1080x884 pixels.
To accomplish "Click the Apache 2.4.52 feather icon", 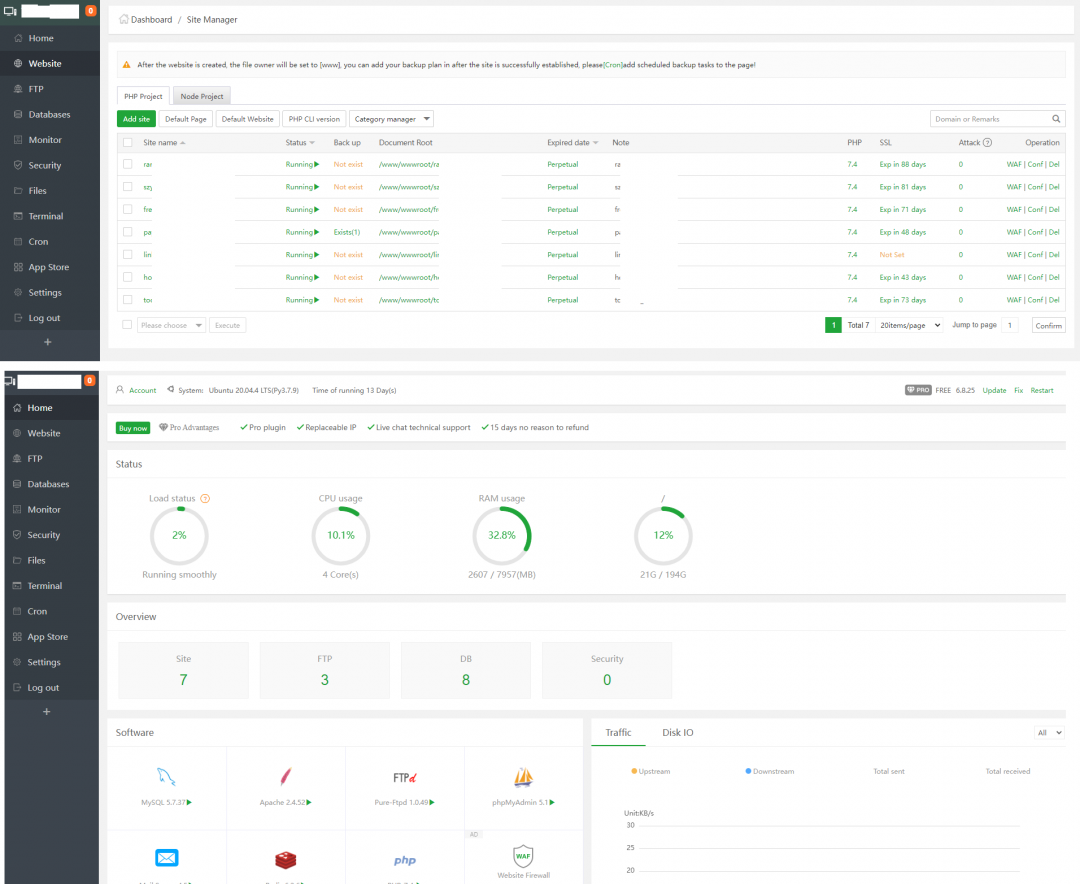I will [x=285, y=777].
